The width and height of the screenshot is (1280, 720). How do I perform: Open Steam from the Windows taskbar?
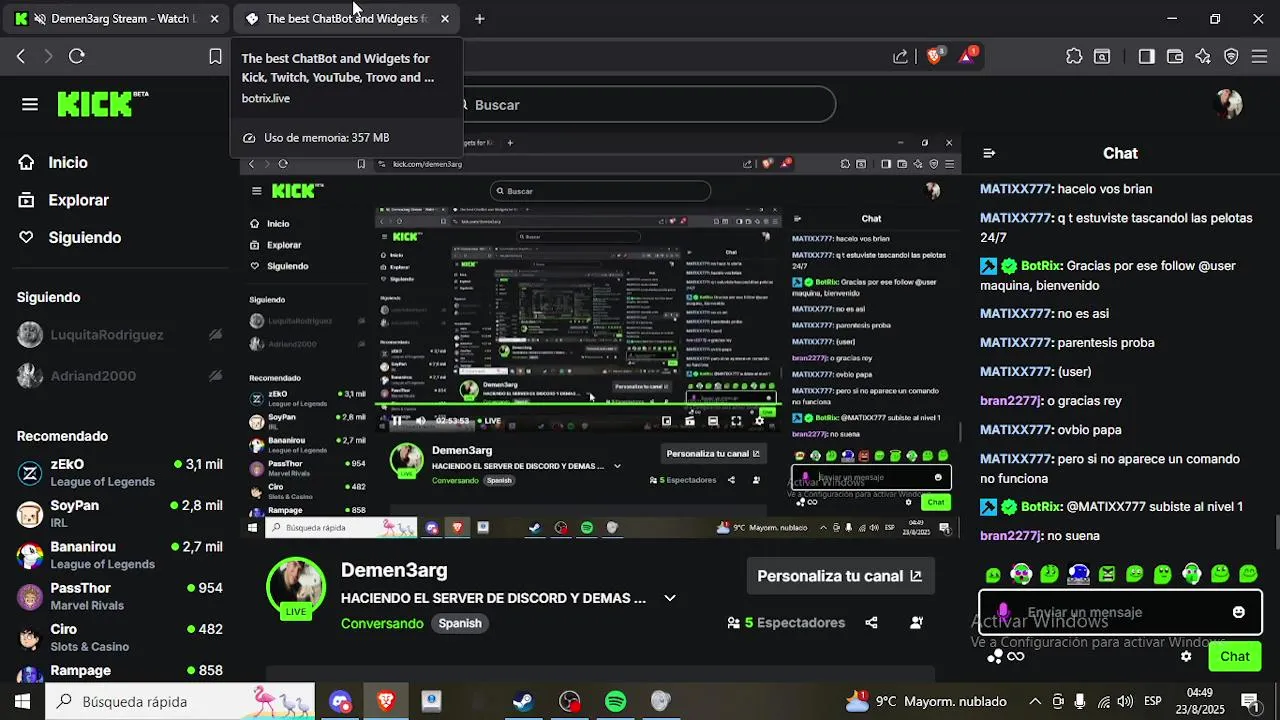click(x=523, y=702)
